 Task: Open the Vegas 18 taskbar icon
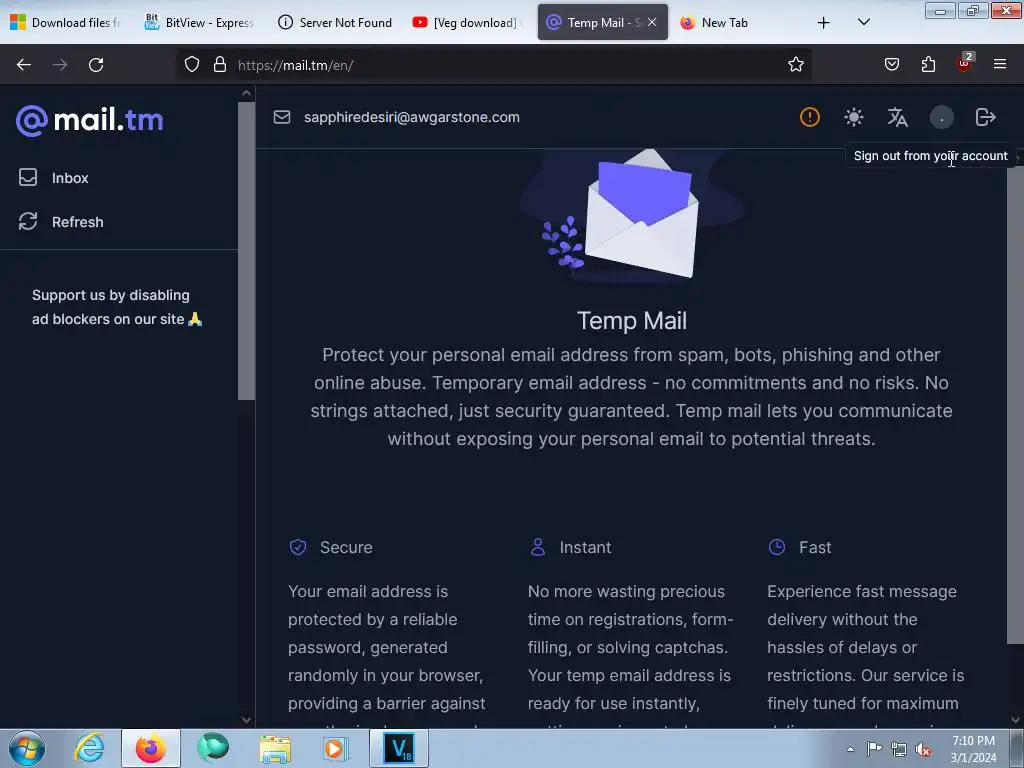click(x=399, y=748)
